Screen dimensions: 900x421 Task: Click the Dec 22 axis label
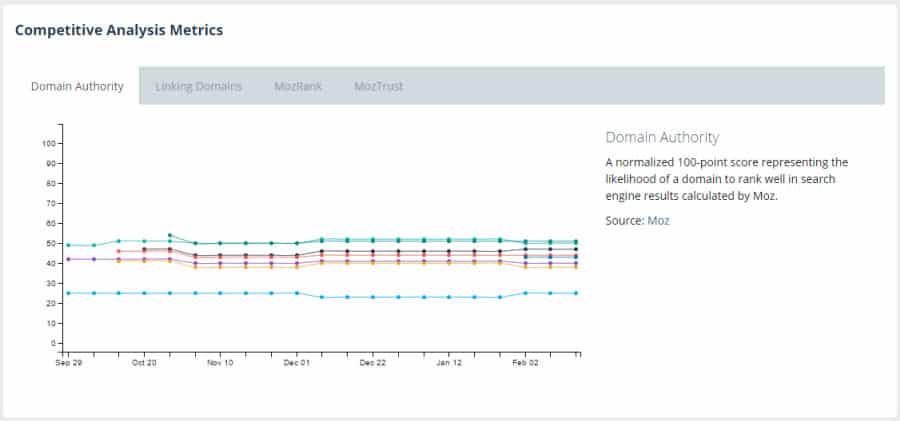coord(373,363)
